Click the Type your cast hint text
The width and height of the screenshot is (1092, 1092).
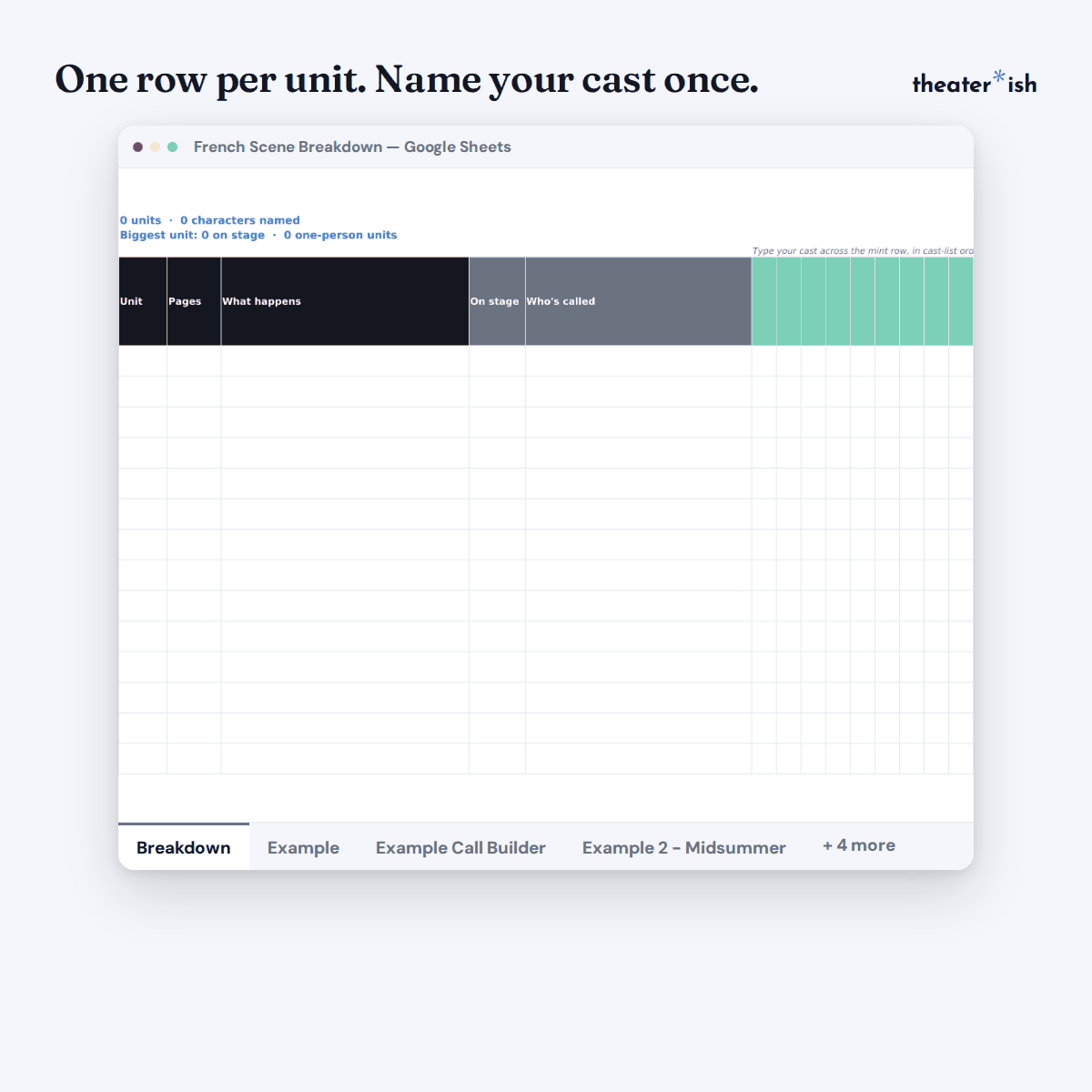click(x=863, y=251)
